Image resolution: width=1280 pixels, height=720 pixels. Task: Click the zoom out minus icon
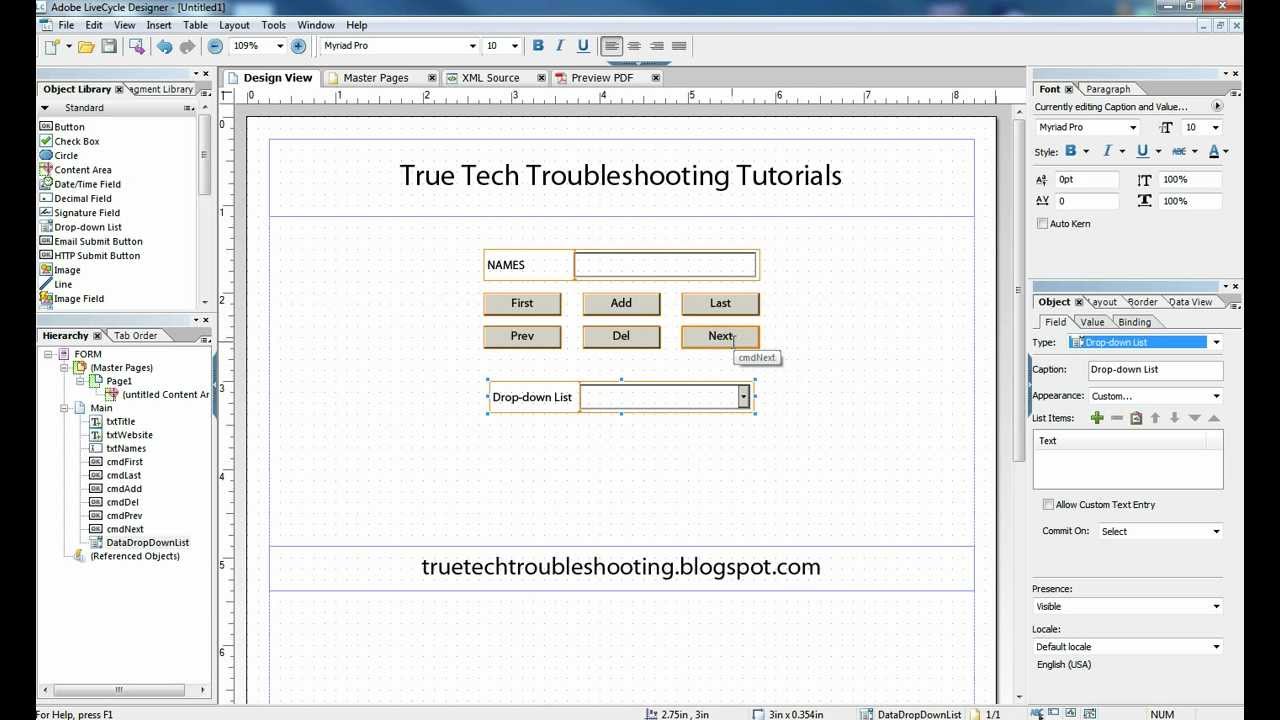[x=215, y=46]
